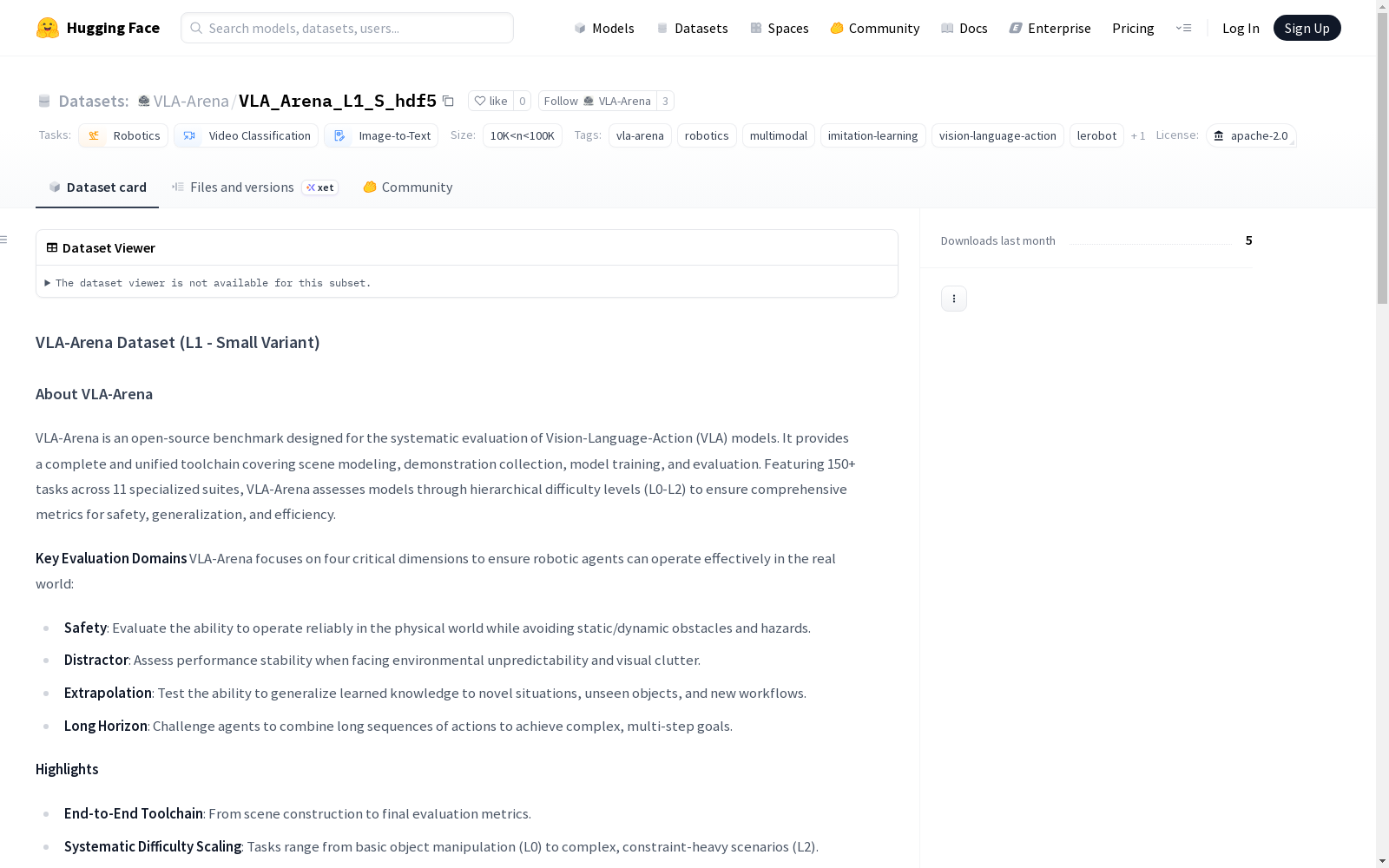The width and height of the screenshot is (1389, 868).
Task: Click the bold 'Safety' list item
Action: tap(85, 628)
